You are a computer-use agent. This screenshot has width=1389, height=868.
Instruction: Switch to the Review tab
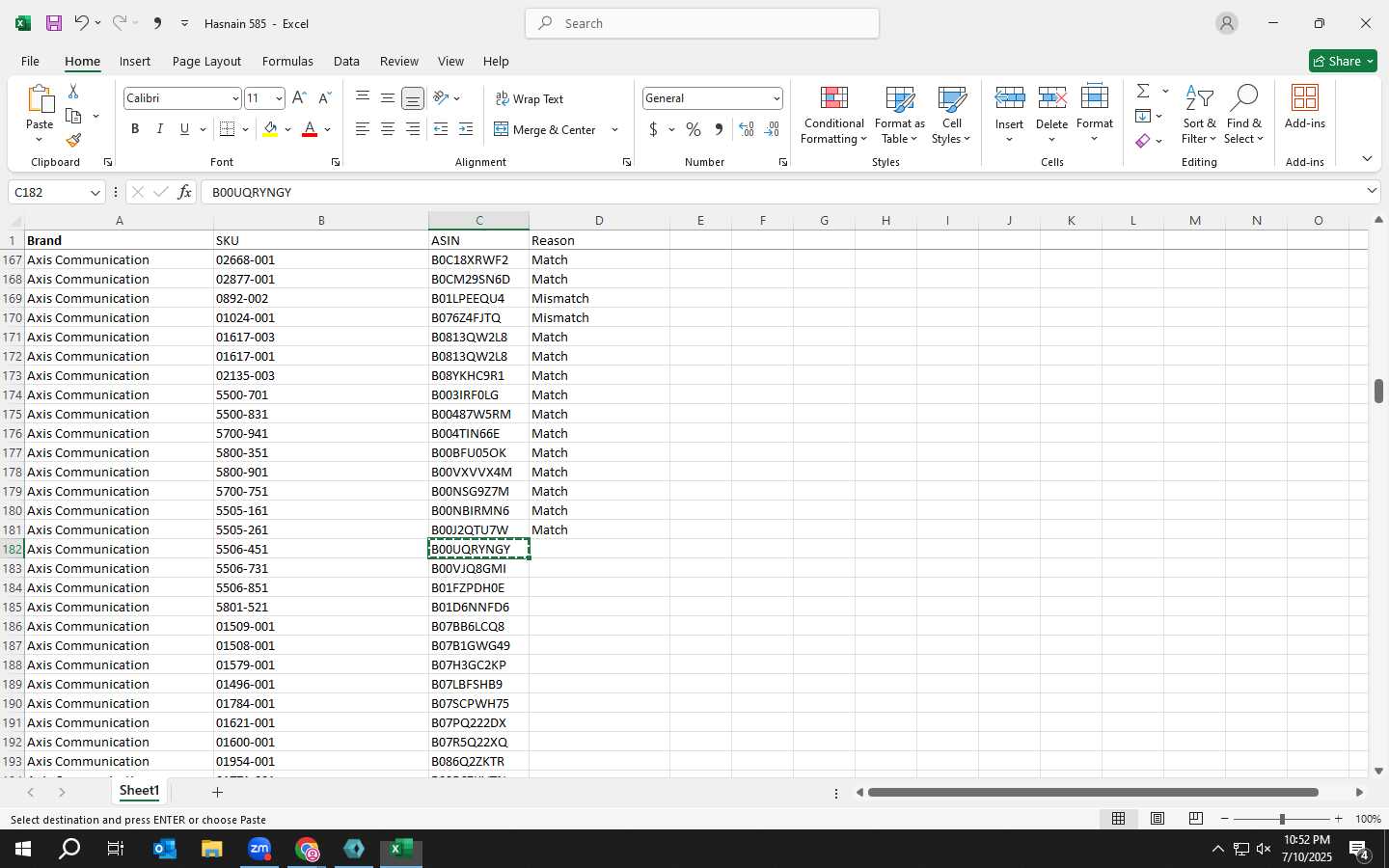(x=399, y=61)
